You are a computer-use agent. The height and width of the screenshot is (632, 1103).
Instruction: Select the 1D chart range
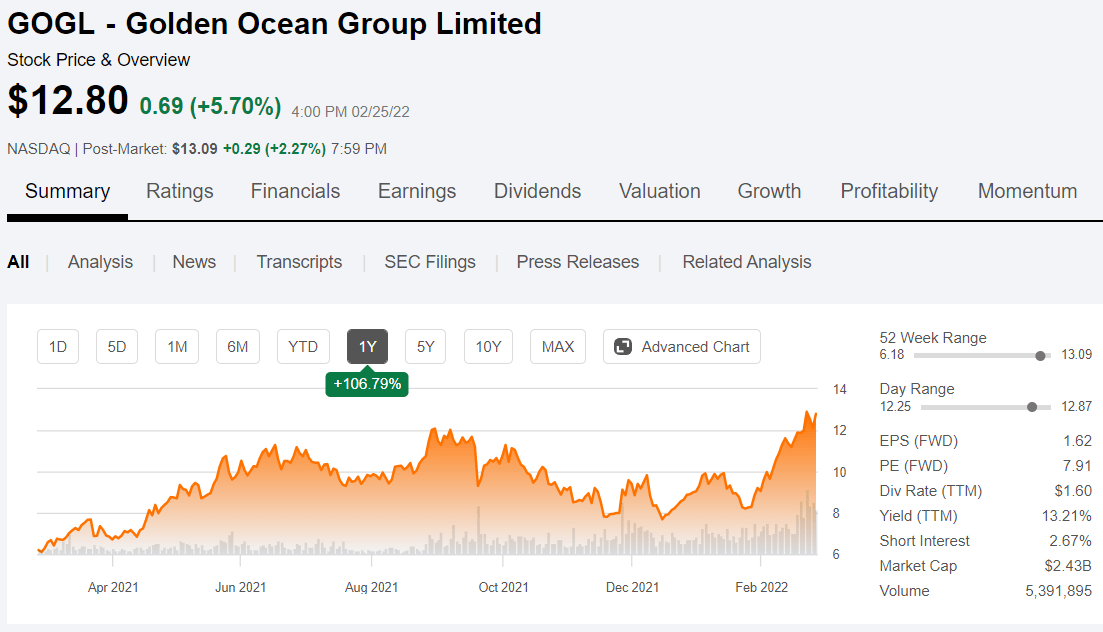[x=58, y=347]
